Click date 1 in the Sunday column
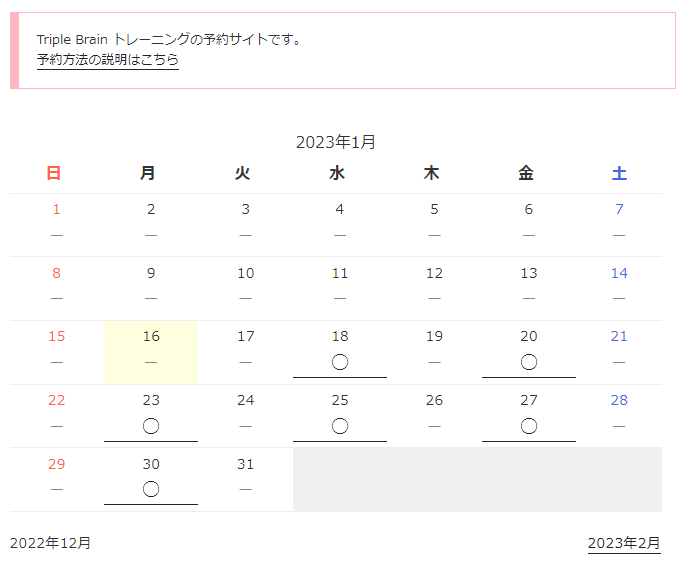Screen dimensions: 692x568 [x=56, y=209]
